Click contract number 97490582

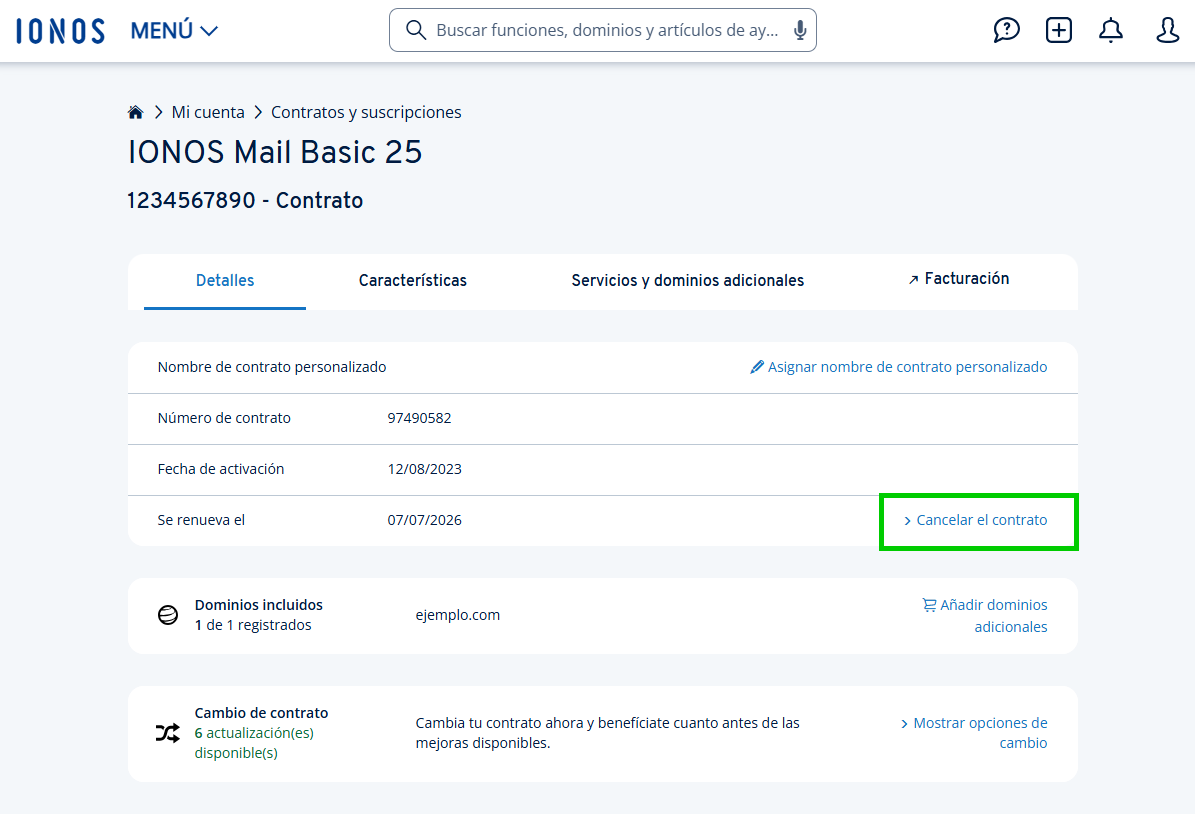pos(419,418)
